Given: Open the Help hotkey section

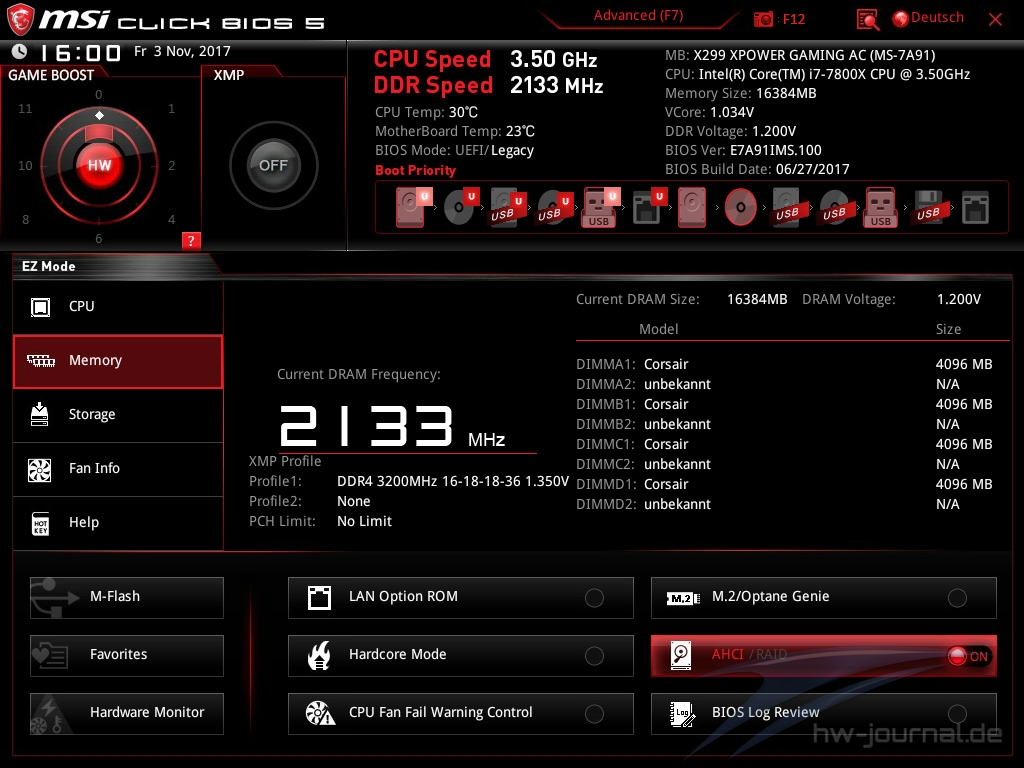Looking at the screenshot, I should point(118,523).
